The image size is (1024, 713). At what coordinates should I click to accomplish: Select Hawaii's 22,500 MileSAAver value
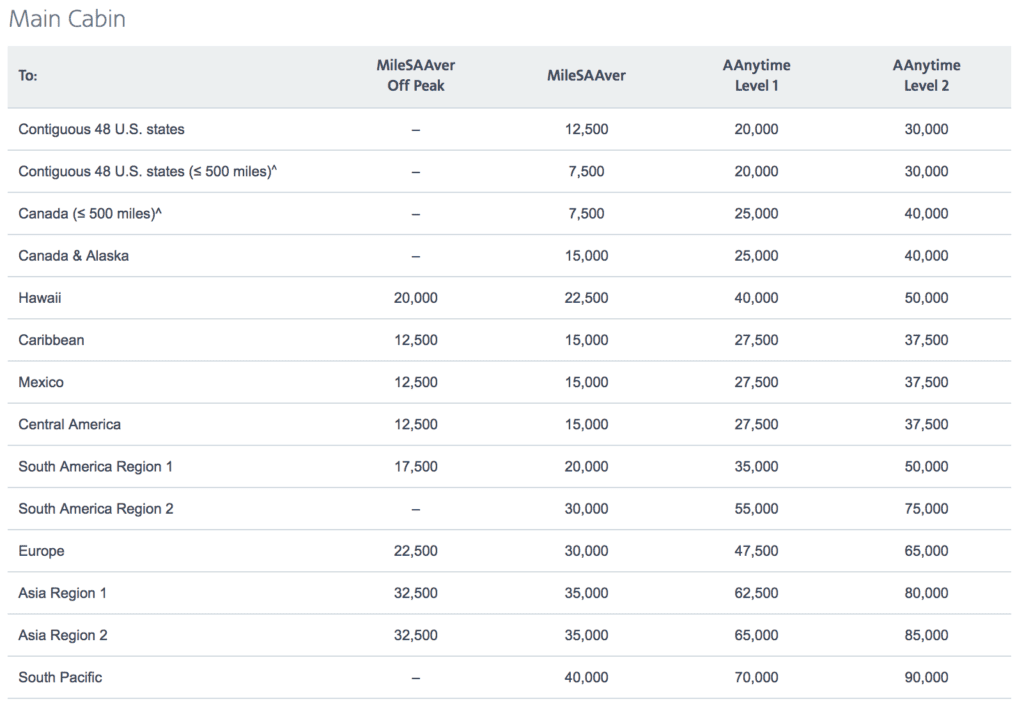586,298
